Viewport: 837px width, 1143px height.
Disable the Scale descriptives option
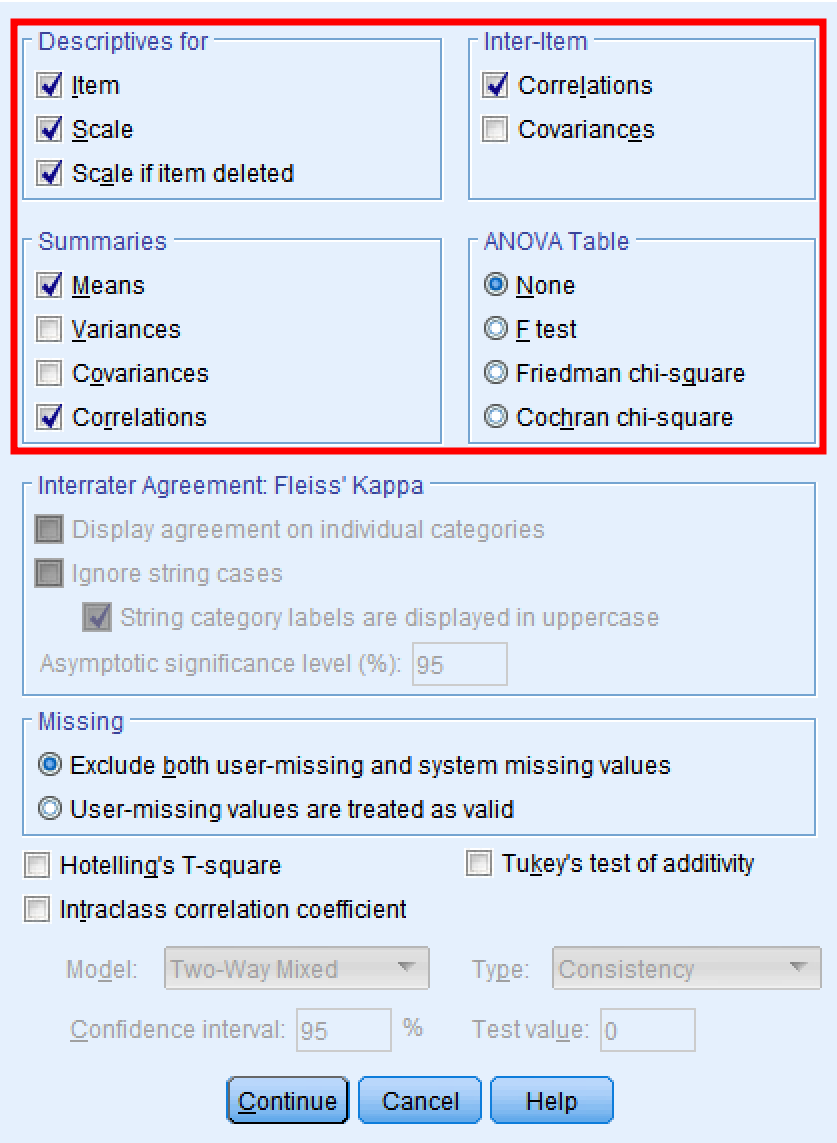click(51, 129)
